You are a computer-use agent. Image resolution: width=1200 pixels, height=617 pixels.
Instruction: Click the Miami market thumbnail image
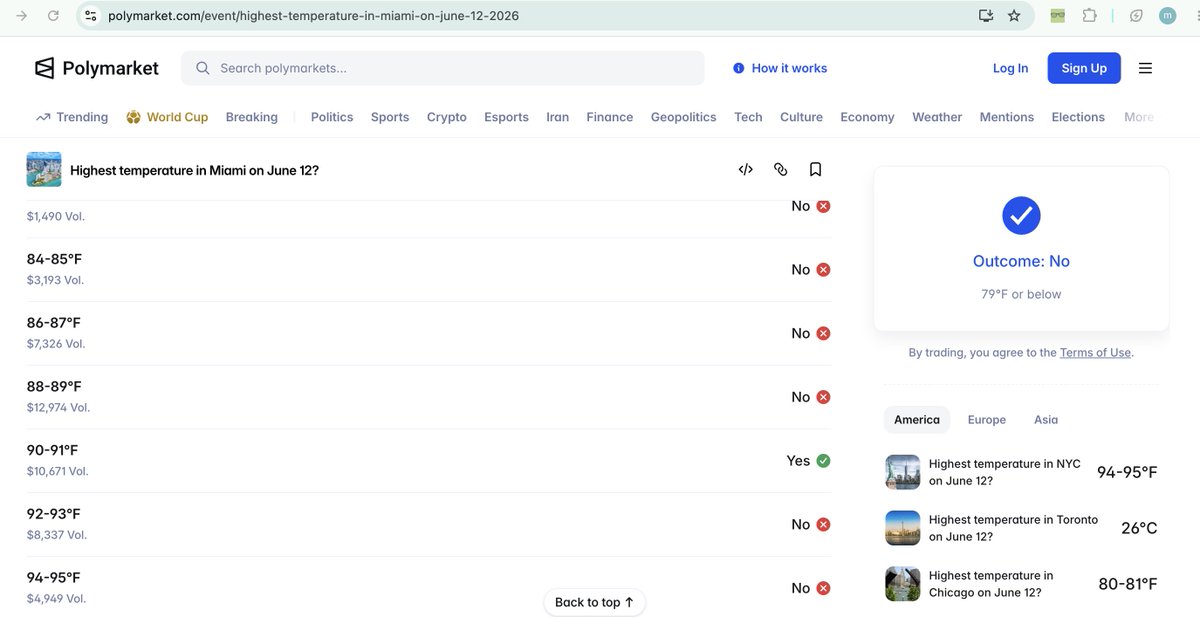(44, 170)
